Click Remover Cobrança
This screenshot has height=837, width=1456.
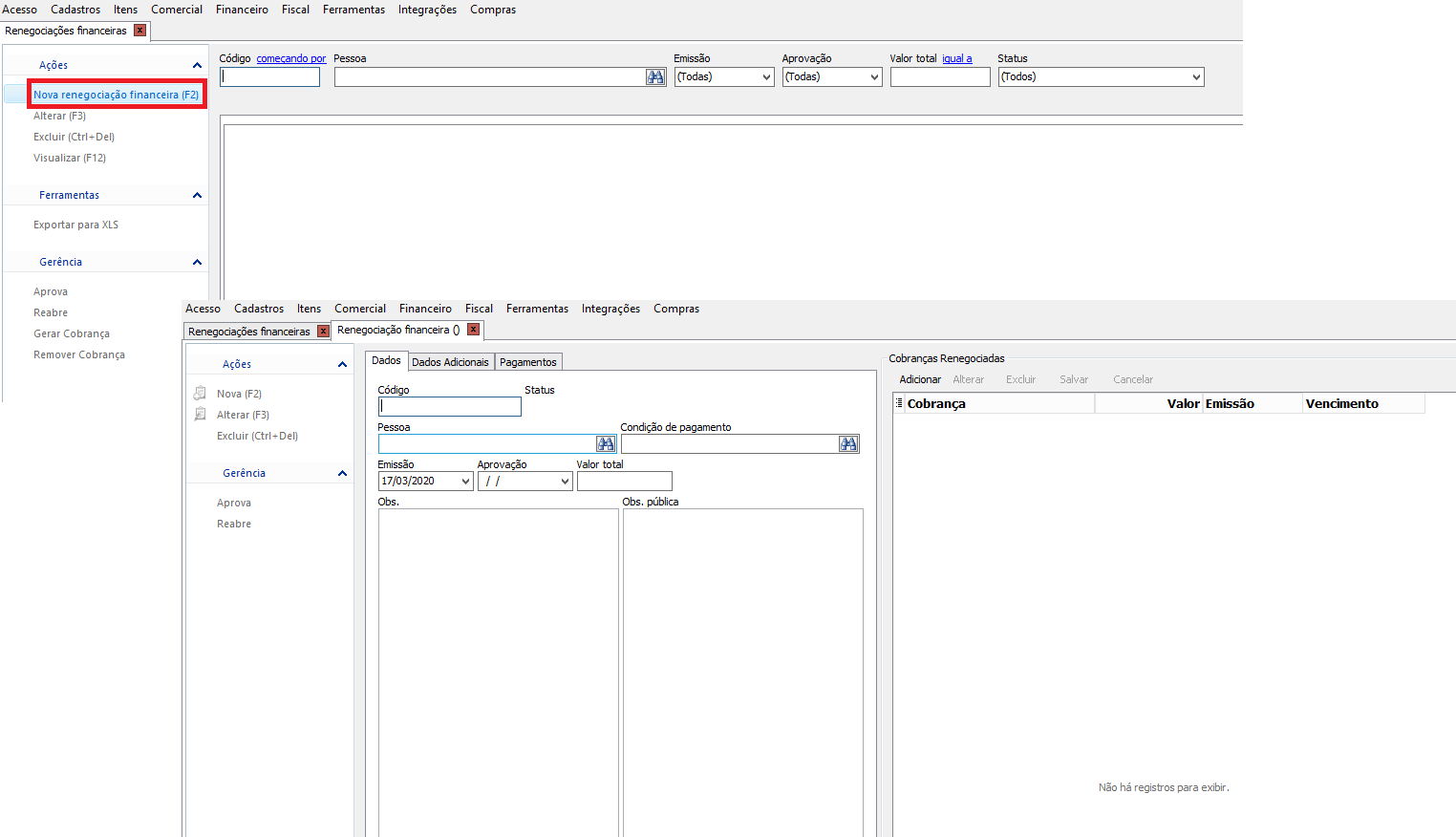pos(79,354)
